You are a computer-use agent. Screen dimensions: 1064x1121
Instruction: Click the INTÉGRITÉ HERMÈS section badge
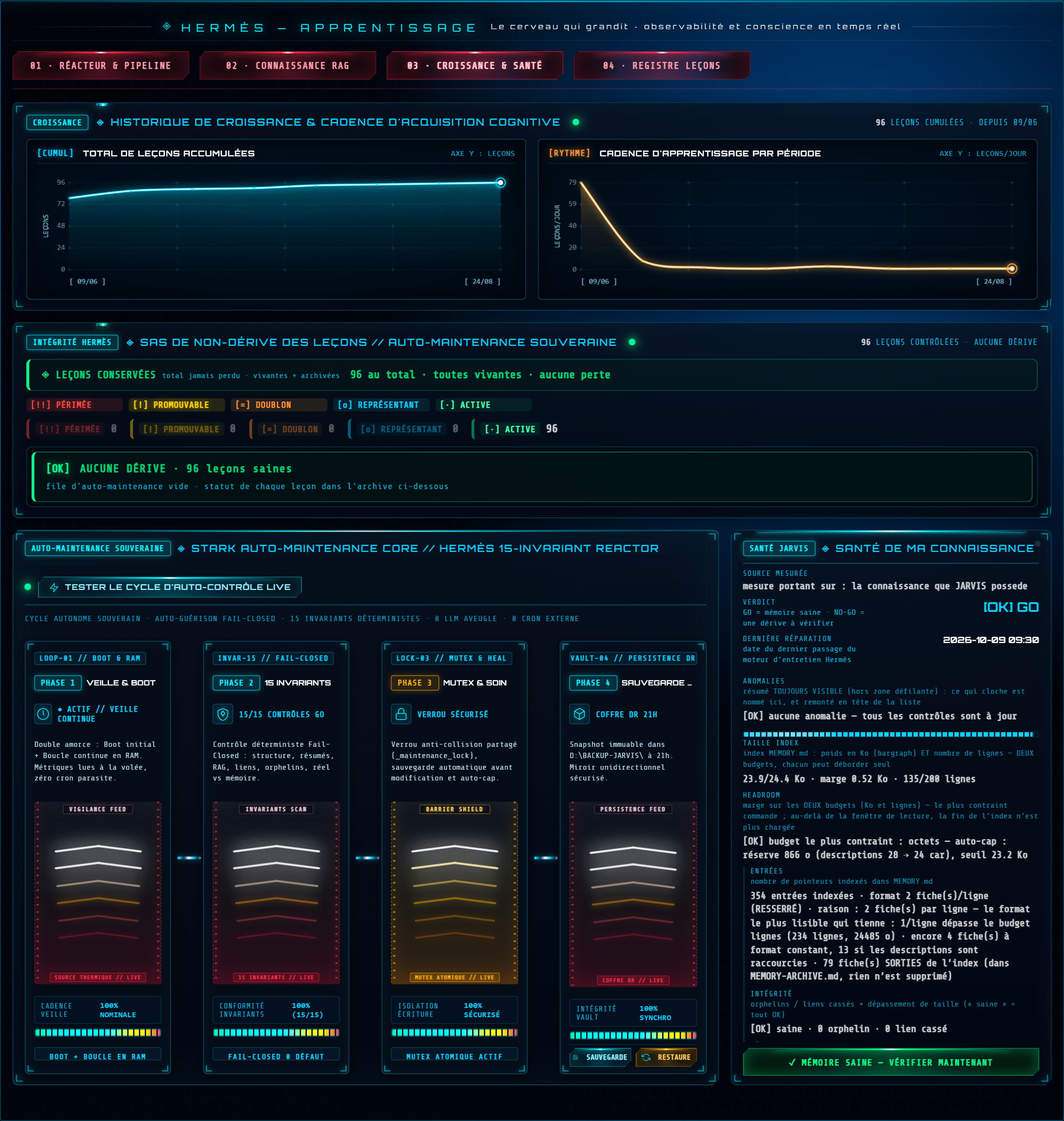click(x=72, y=342)
